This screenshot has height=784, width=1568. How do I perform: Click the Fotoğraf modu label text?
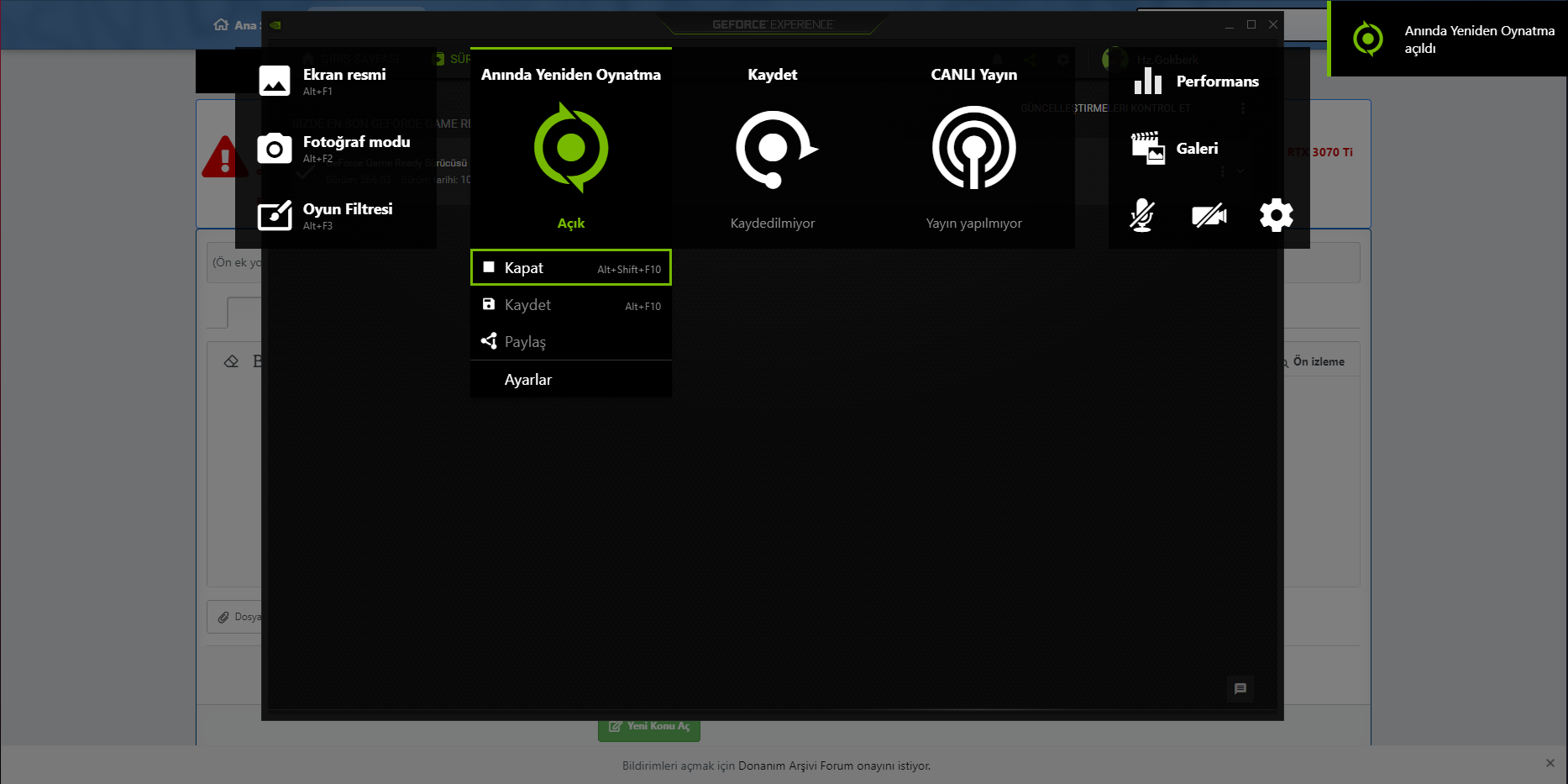(x=357, y=142)
